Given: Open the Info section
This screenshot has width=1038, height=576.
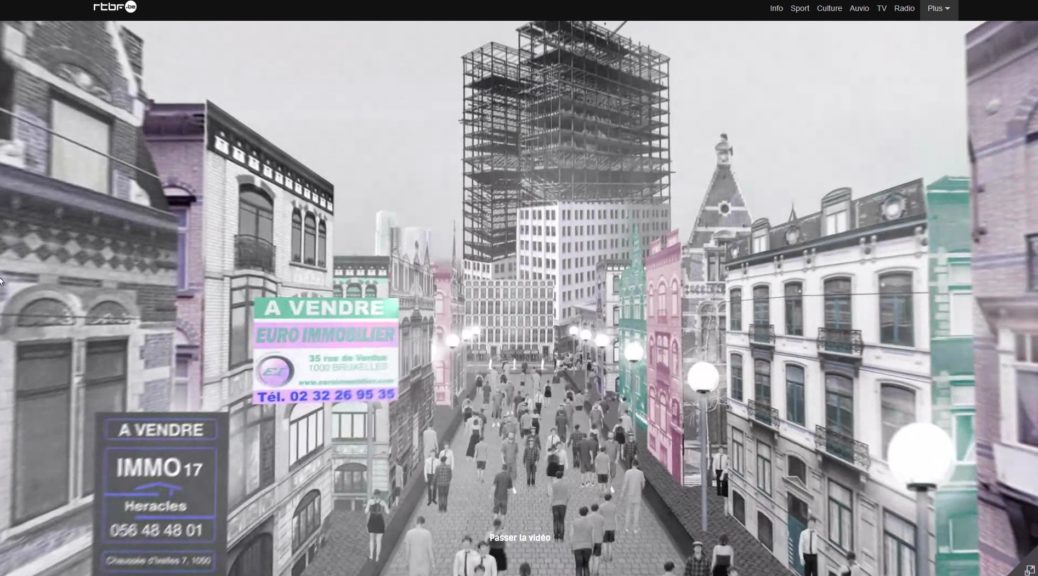Looking at the screenshot, I should (776, 9).
